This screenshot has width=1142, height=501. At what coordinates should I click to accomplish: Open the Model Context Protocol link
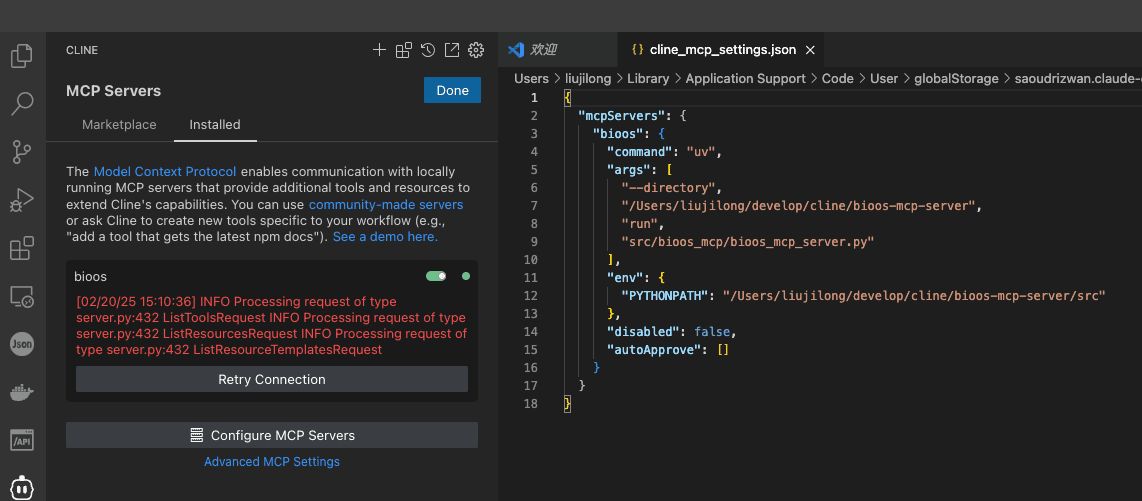[x=165, y=172]
